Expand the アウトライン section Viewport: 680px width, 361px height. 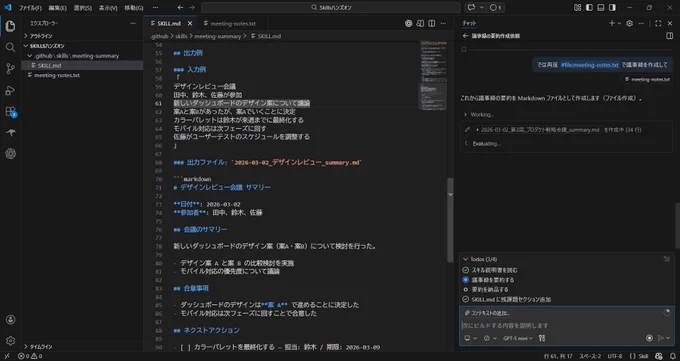coord(82,36)
